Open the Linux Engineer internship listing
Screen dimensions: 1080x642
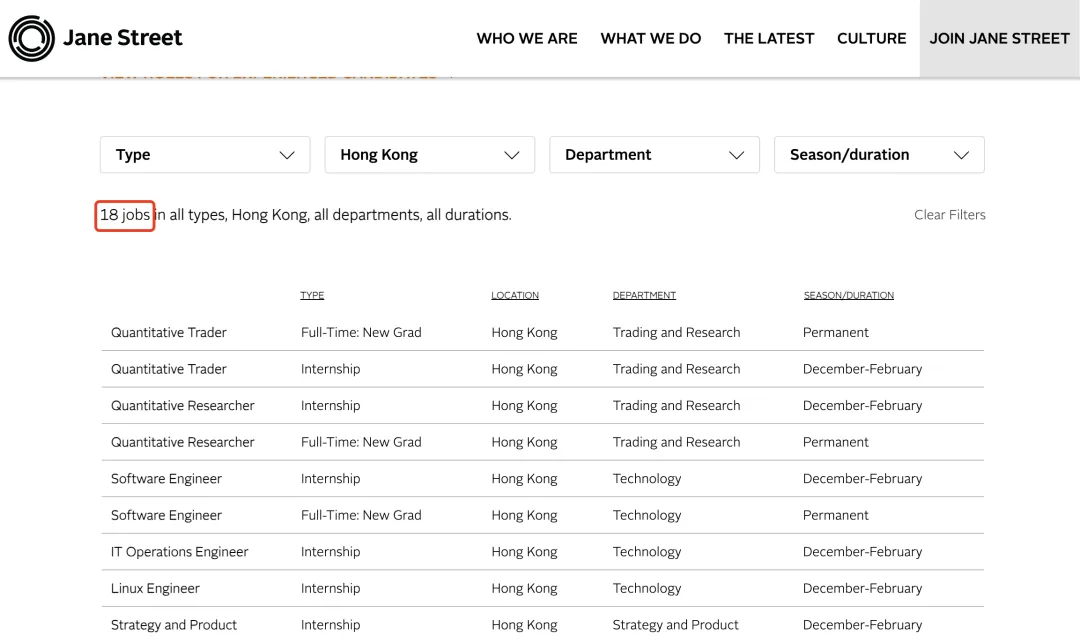(543, 588)
